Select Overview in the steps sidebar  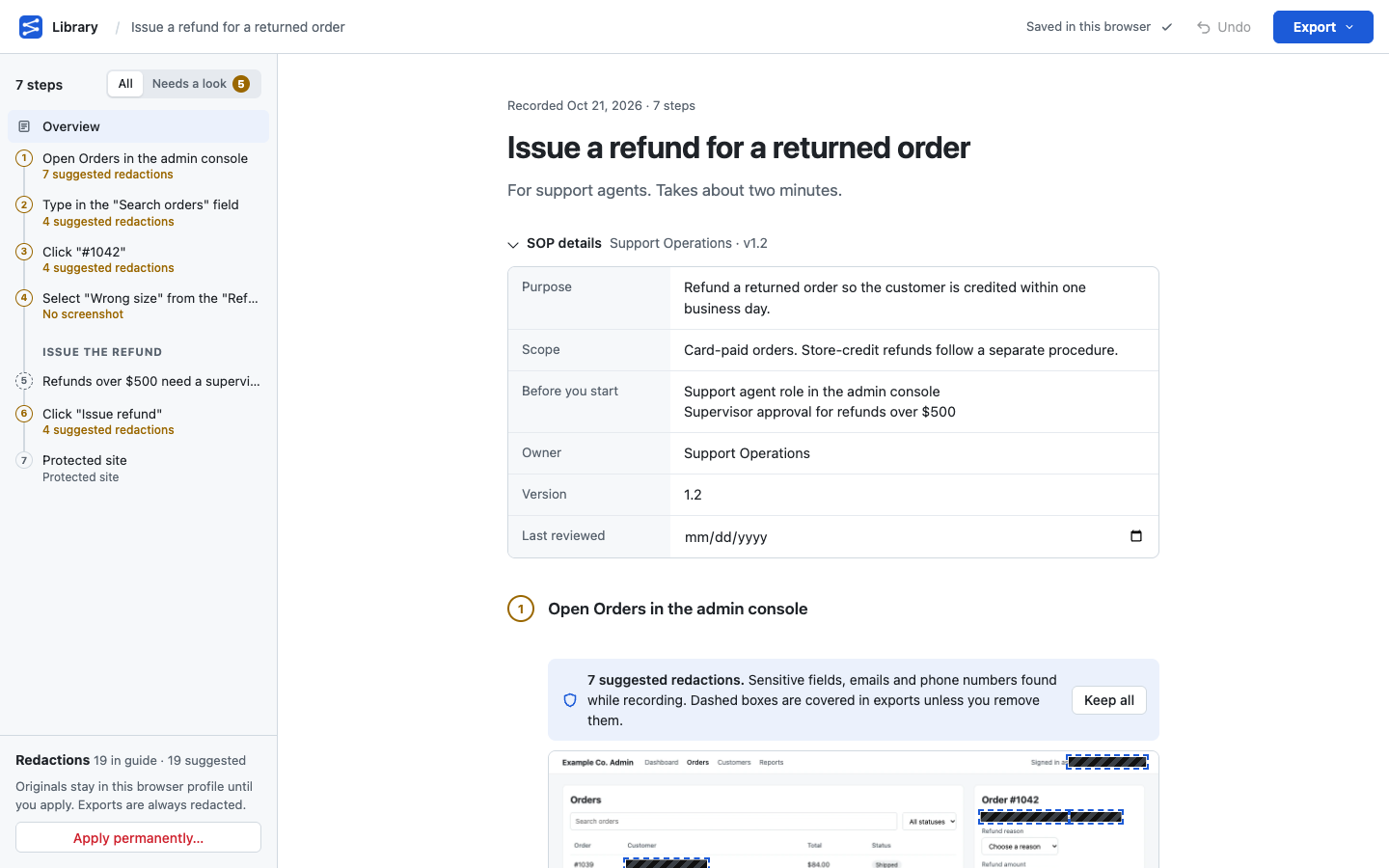point(138,126)
